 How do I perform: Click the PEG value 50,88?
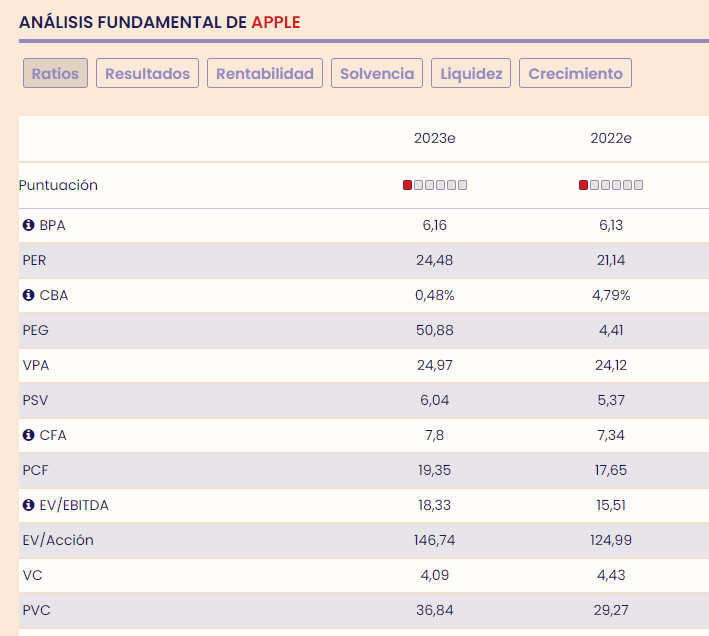pyautogui.click(x=435, y=330)
